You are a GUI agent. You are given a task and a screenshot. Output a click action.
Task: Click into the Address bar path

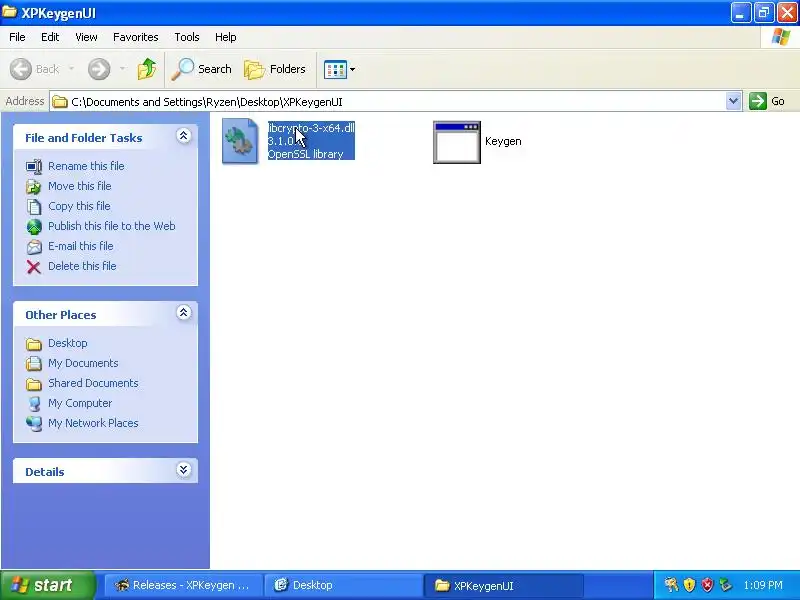pos(388,102)
